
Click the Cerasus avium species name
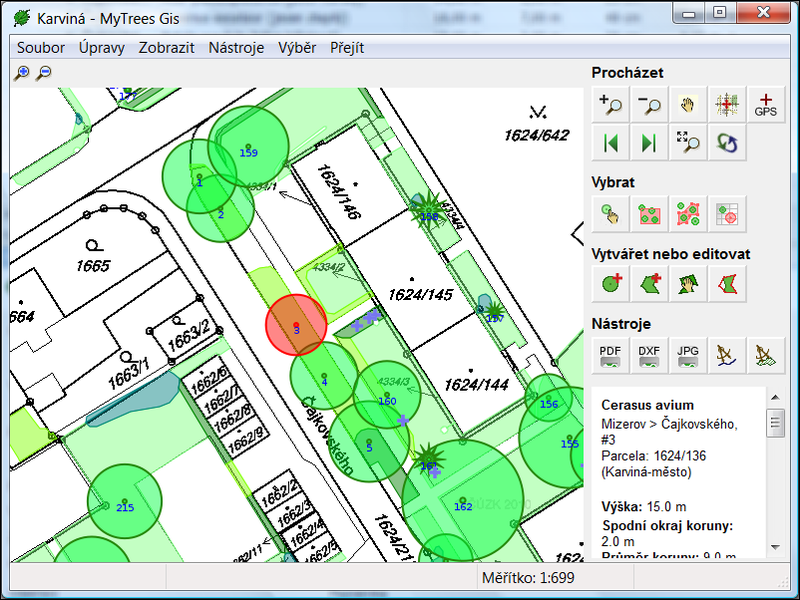pyautogui.click(x=647, y=405)
